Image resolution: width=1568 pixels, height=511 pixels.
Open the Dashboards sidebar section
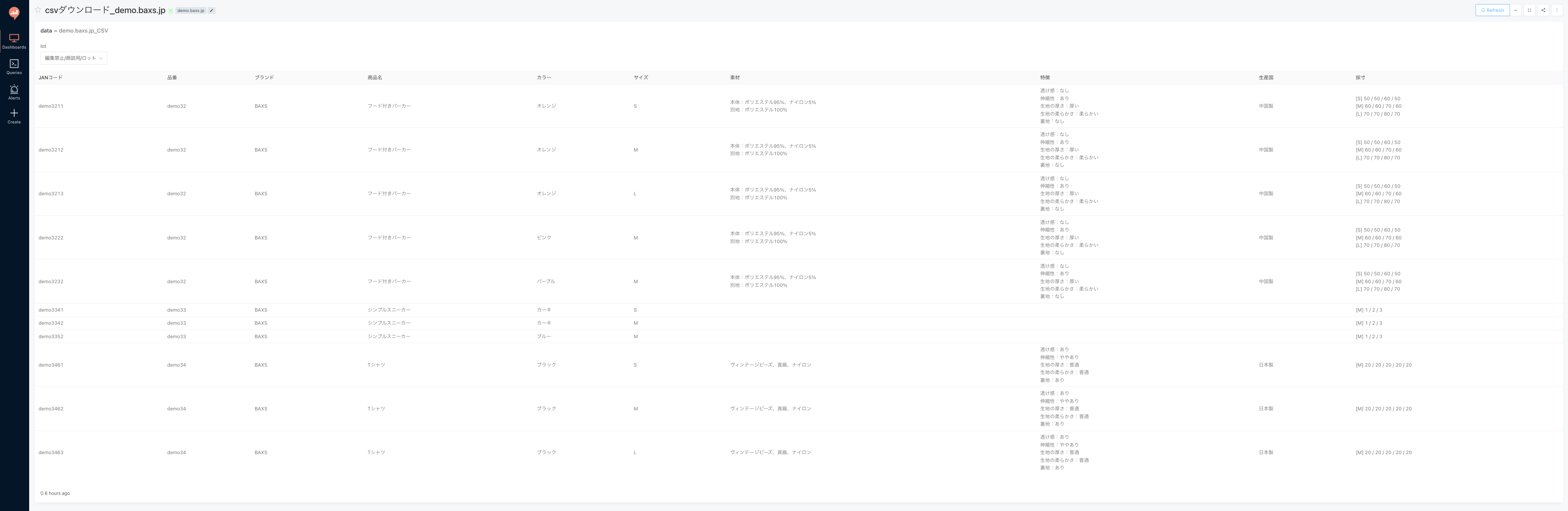(14, 41)
